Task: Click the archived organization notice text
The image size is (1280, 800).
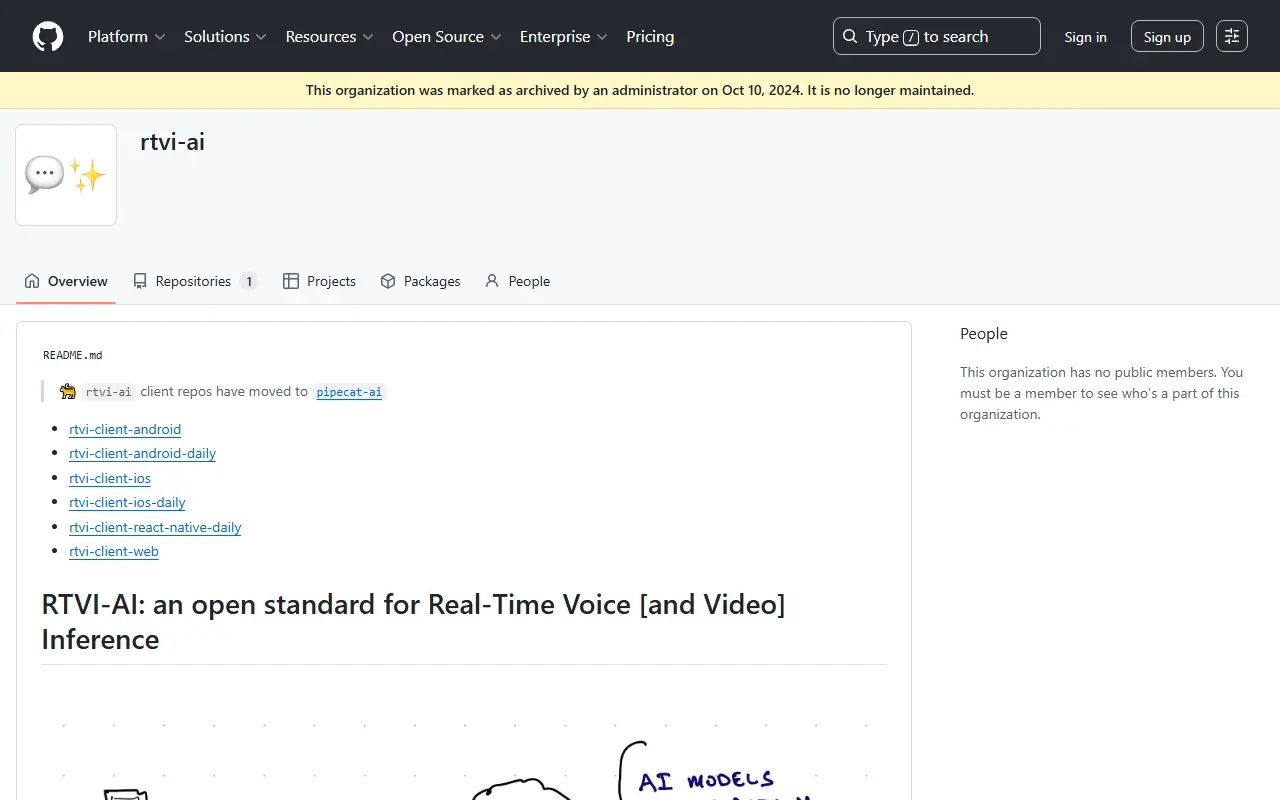Action: pyautogui.click(x=640, y=90)
